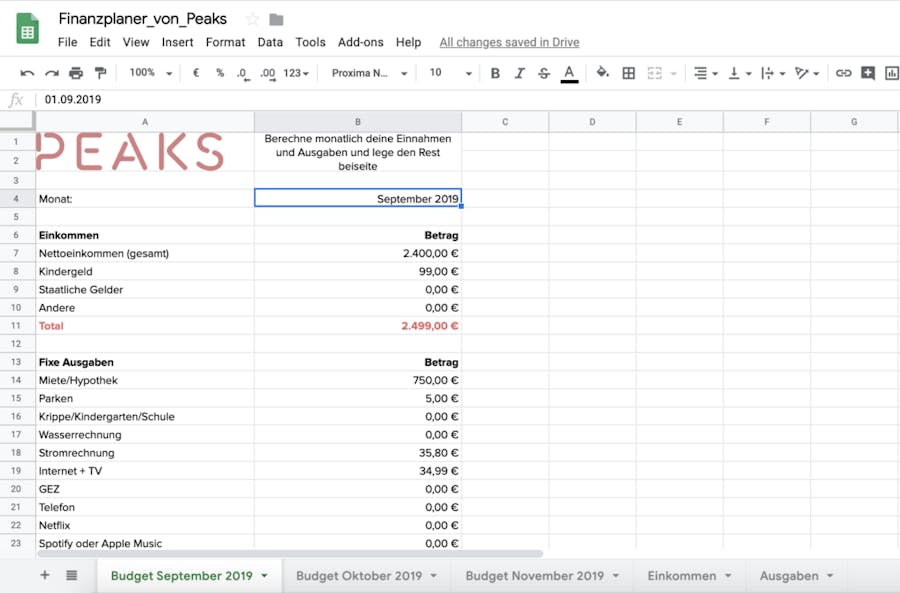900x593 pixels.
Task: Select the paint format roller
Action: pyautogui.click(x=100, y=73)
